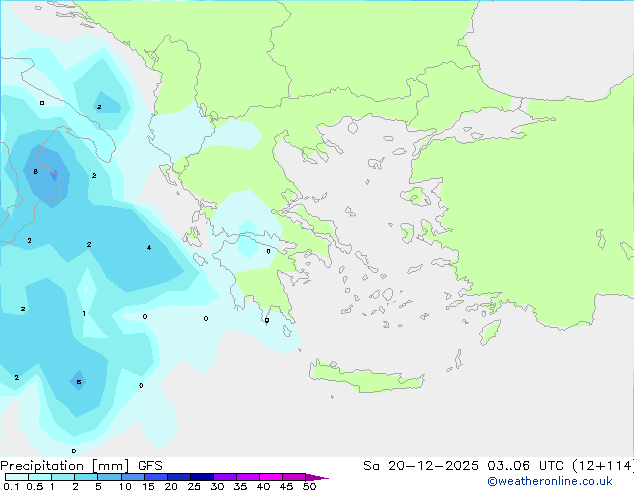Click the Rhodes island on the map
This screenshot has height=490, width=634.
tap(490, 332)
